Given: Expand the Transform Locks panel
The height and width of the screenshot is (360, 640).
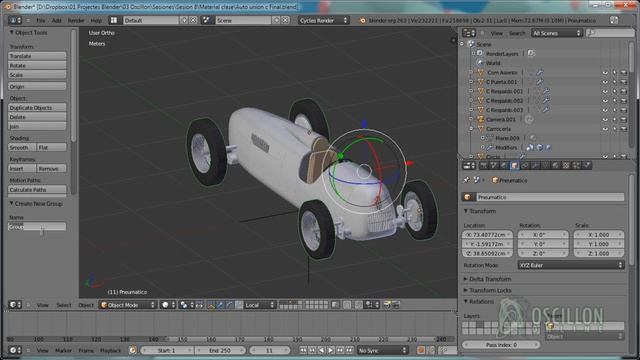Looking at the screenshot, I should tap(487, 290).
